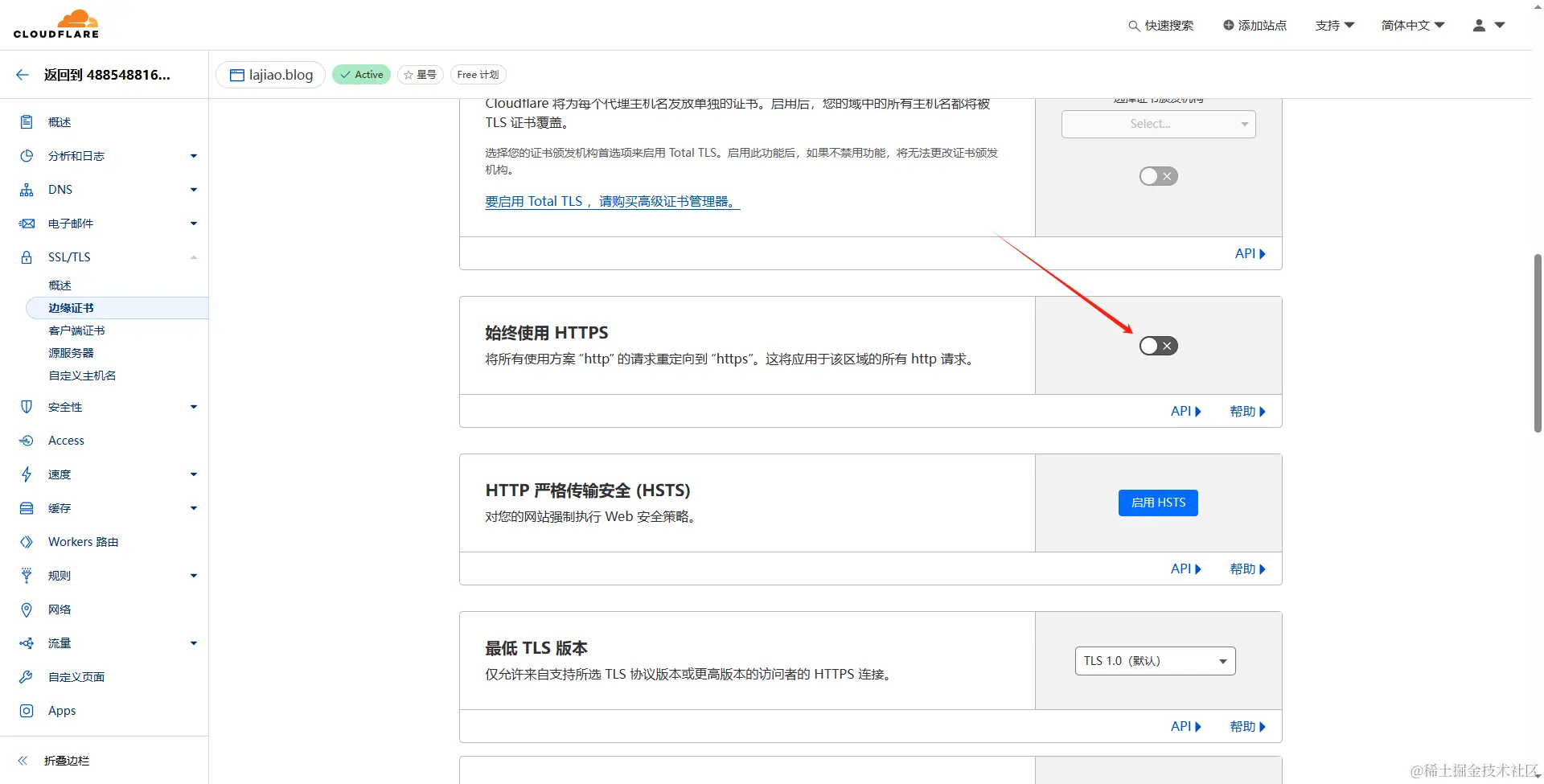Click API link under Total TLS card
The image size is (1544, 784).
click(x=1250, y=254)
